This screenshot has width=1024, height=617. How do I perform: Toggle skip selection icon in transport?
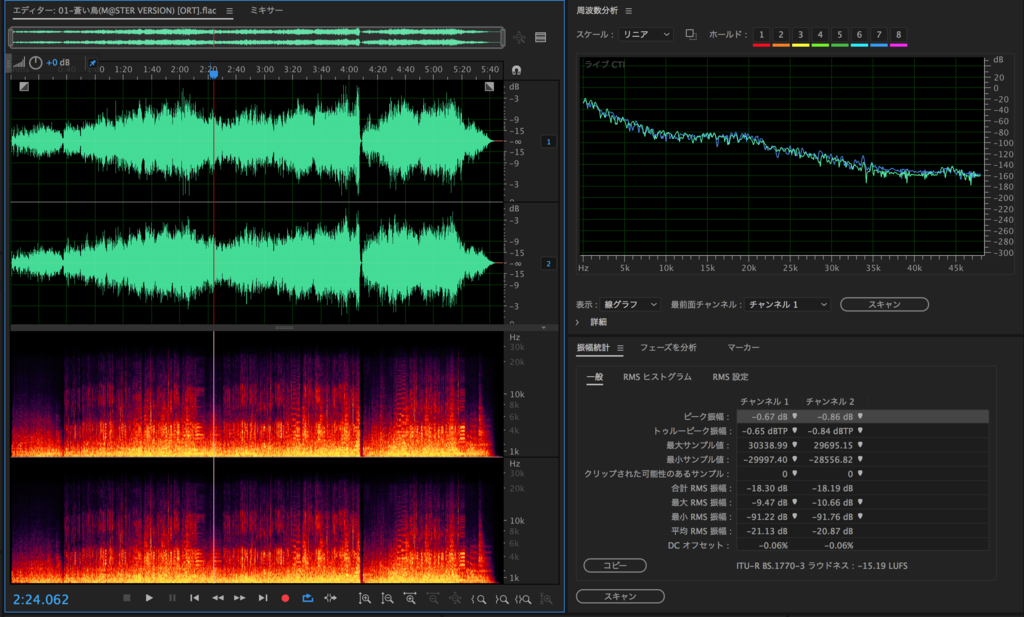coord(330,597)
